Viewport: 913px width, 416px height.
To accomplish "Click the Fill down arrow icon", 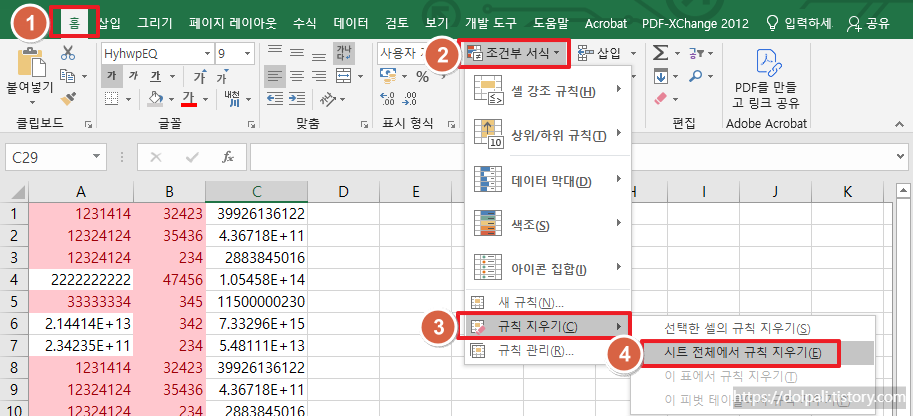I will click(660, 76).
